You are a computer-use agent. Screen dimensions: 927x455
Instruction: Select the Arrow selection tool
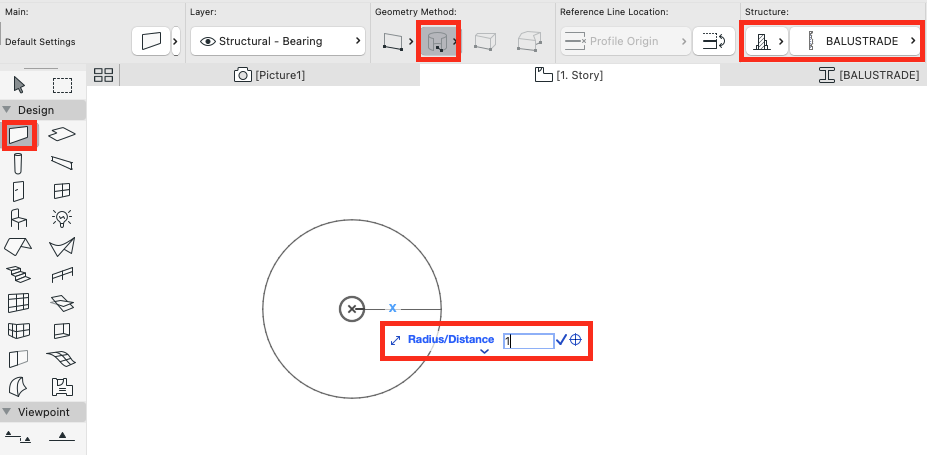(19, 85)
